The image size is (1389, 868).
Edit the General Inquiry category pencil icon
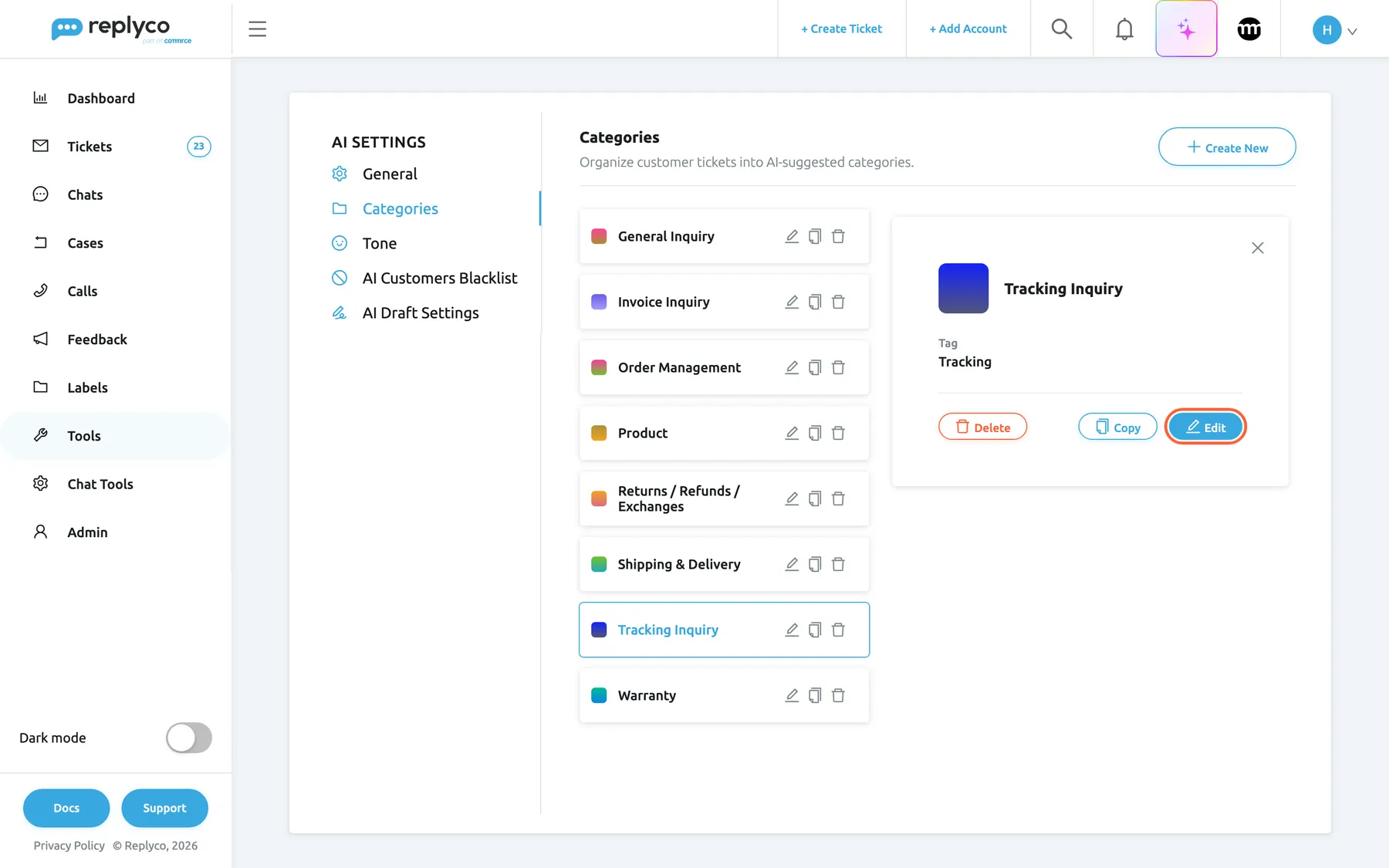792,236
